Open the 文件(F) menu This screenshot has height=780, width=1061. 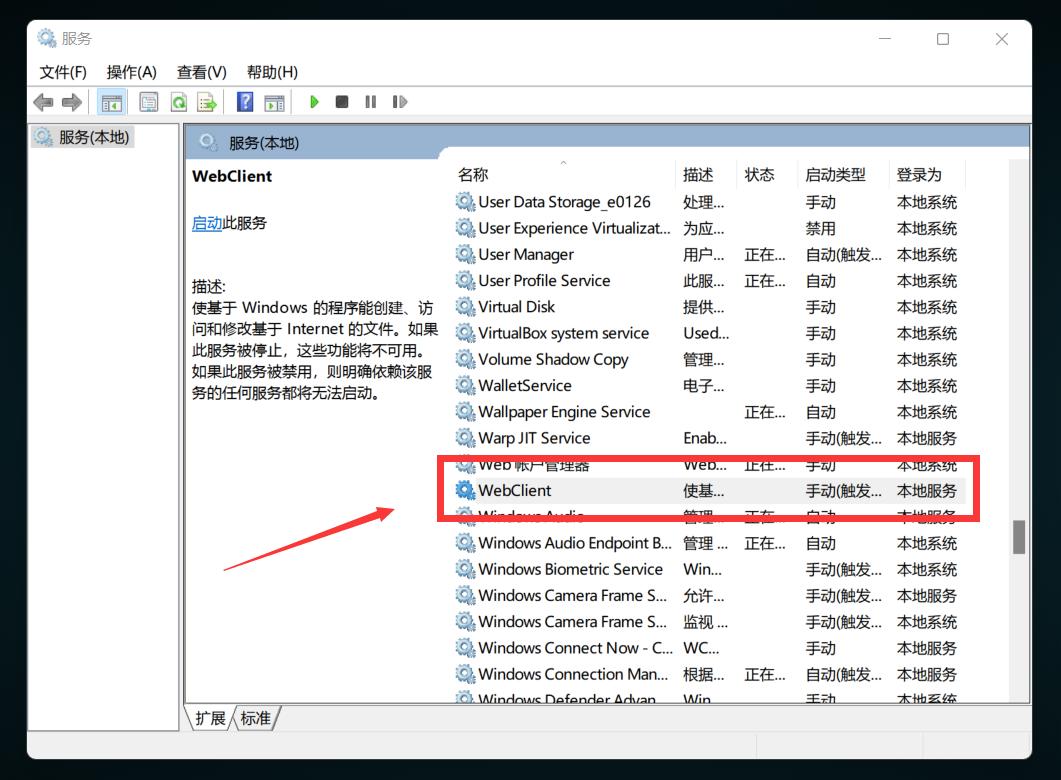tap(63, 72)
